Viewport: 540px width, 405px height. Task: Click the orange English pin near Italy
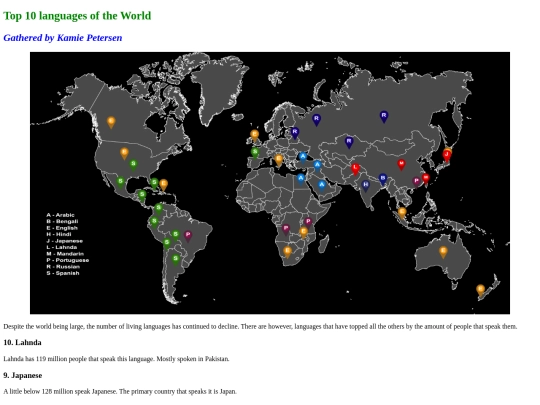279,160
